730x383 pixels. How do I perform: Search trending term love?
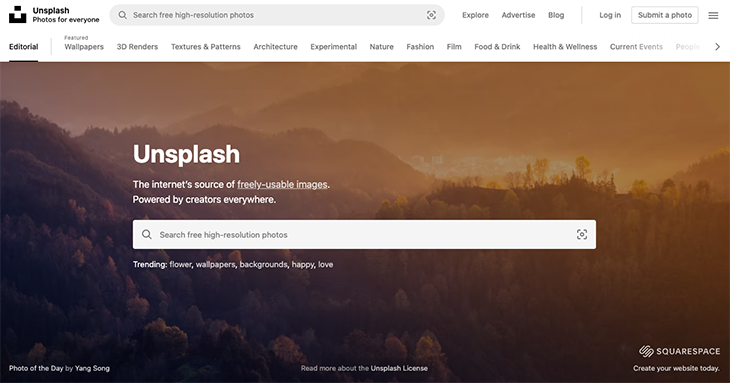[x=325, y=264]
